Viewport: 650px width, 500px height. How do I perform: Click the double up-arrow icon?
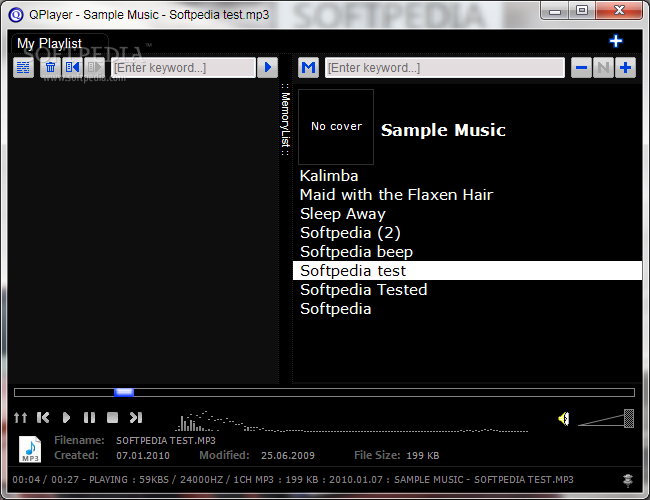tap(20, 417)
